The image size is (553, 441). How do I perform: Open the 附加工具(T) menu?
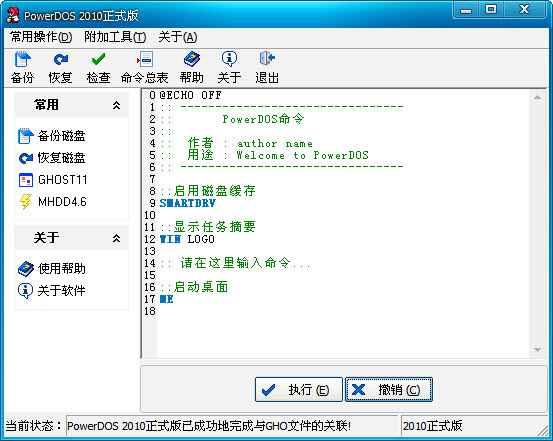pos(115,37)
